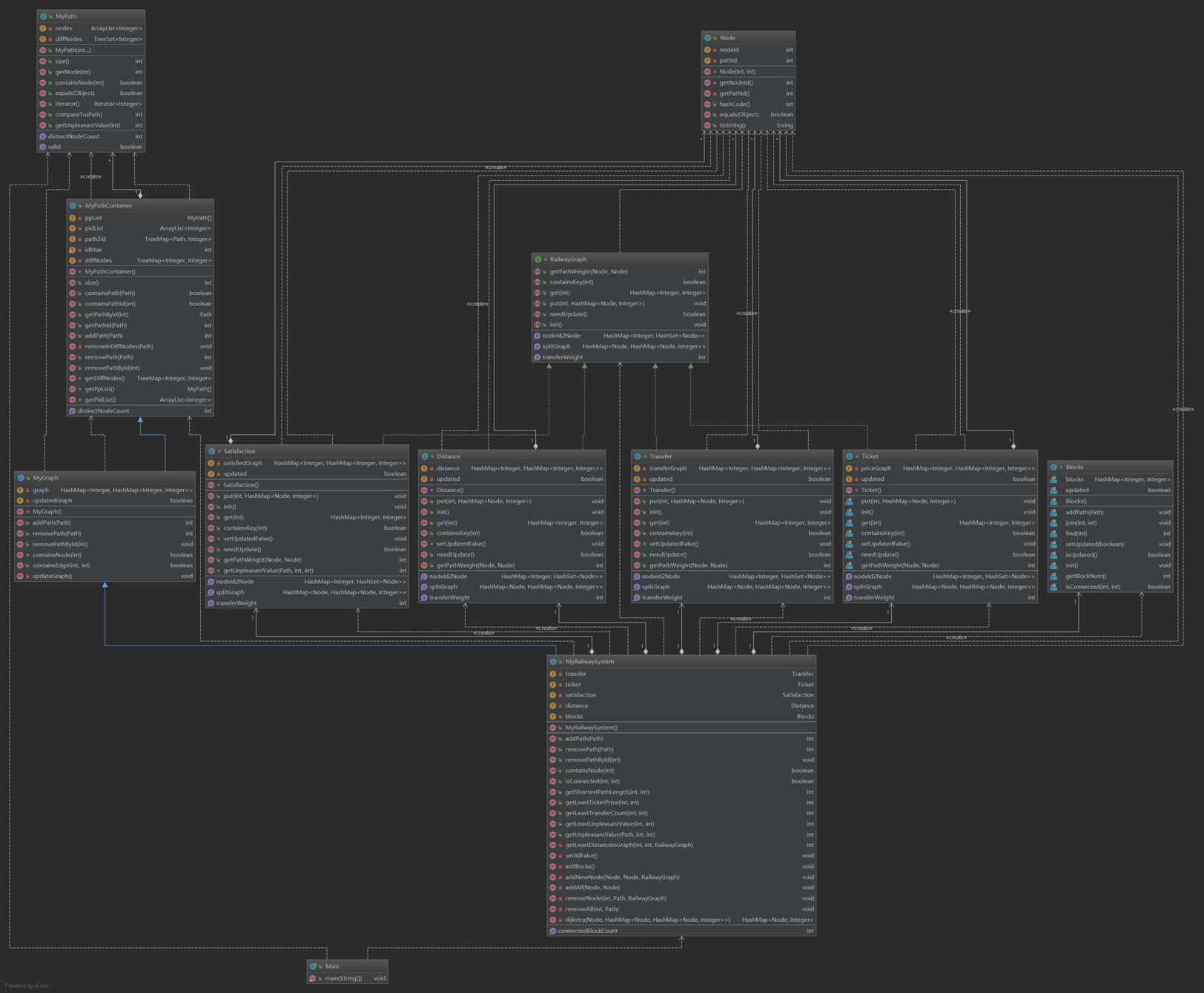
Task: Click field icon beside ppList in MyPathContainer
Action: point(73,219)
